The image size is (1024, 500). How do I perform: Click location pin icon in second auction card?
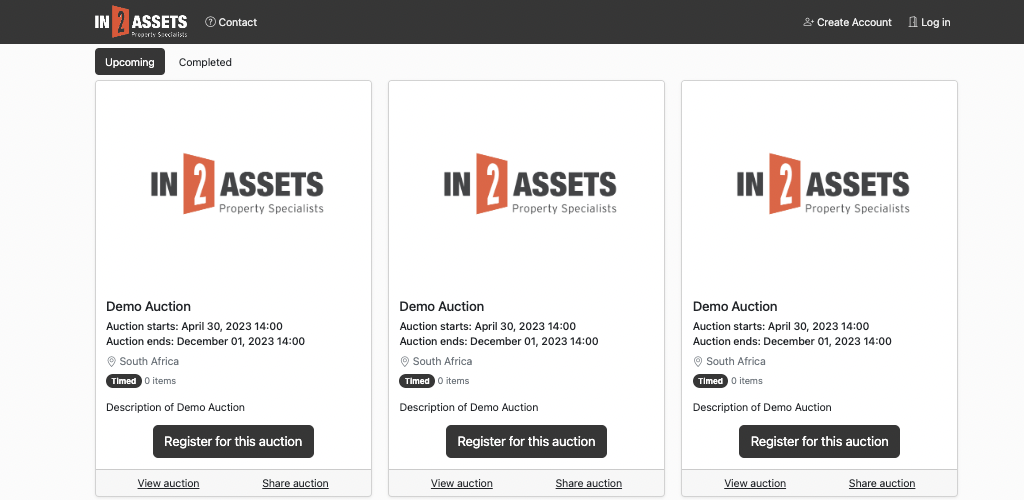tap(404, 362)
